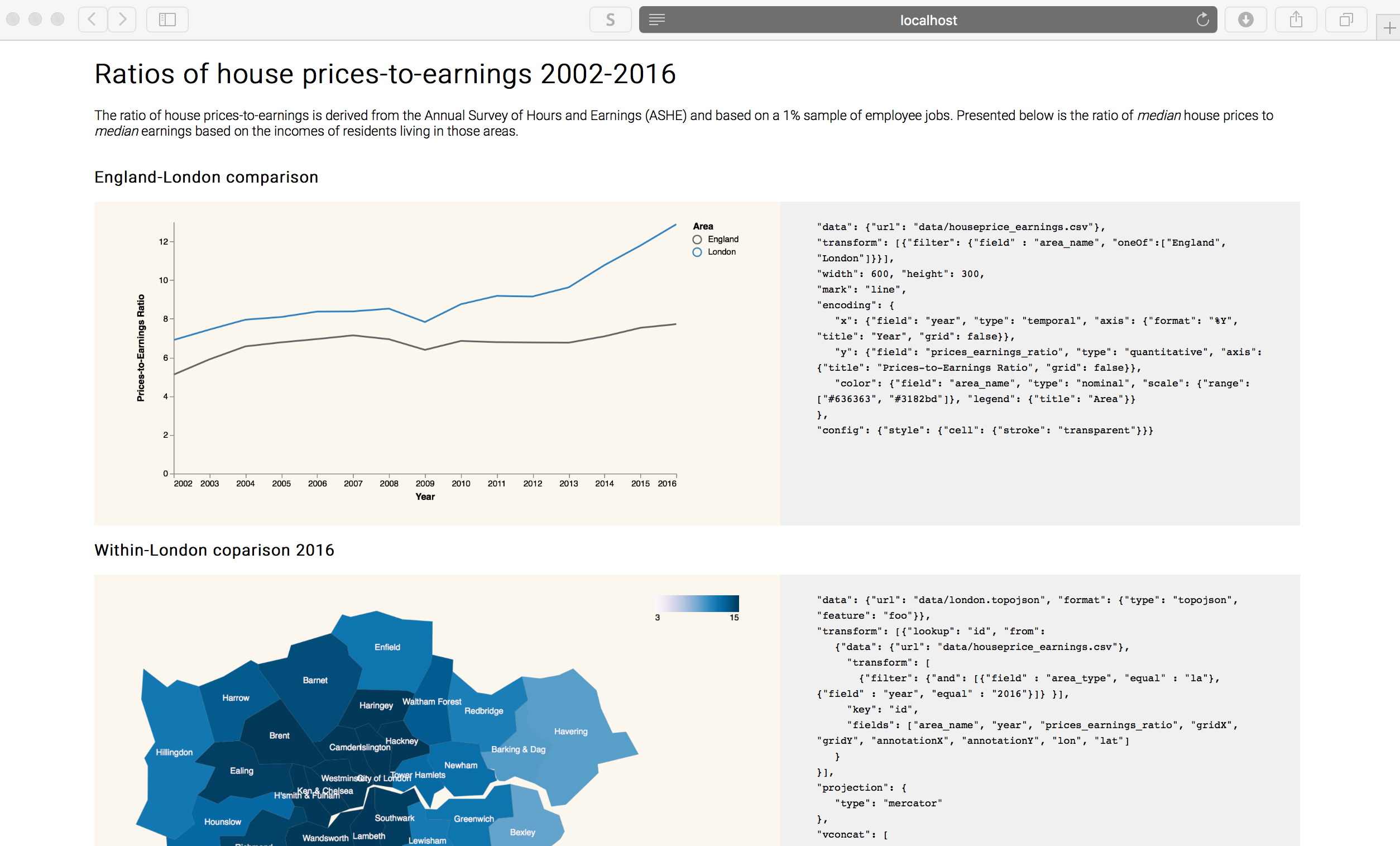Click the 12 y-axis tick label

click(163, 241)
